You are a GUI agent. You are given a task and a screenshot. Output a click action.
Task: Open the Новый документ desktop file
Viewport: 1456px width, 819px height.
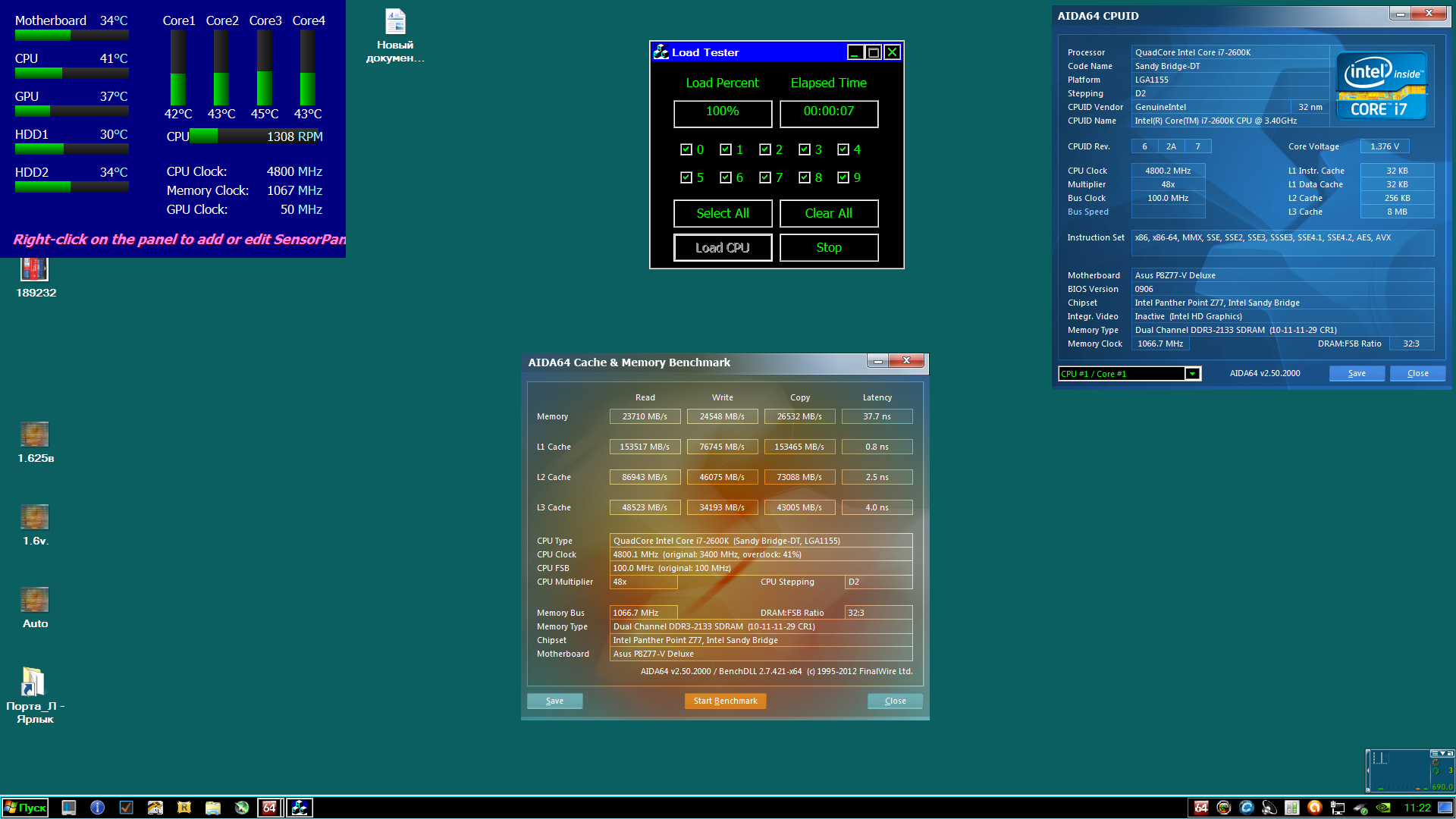[x=395, y=35]
